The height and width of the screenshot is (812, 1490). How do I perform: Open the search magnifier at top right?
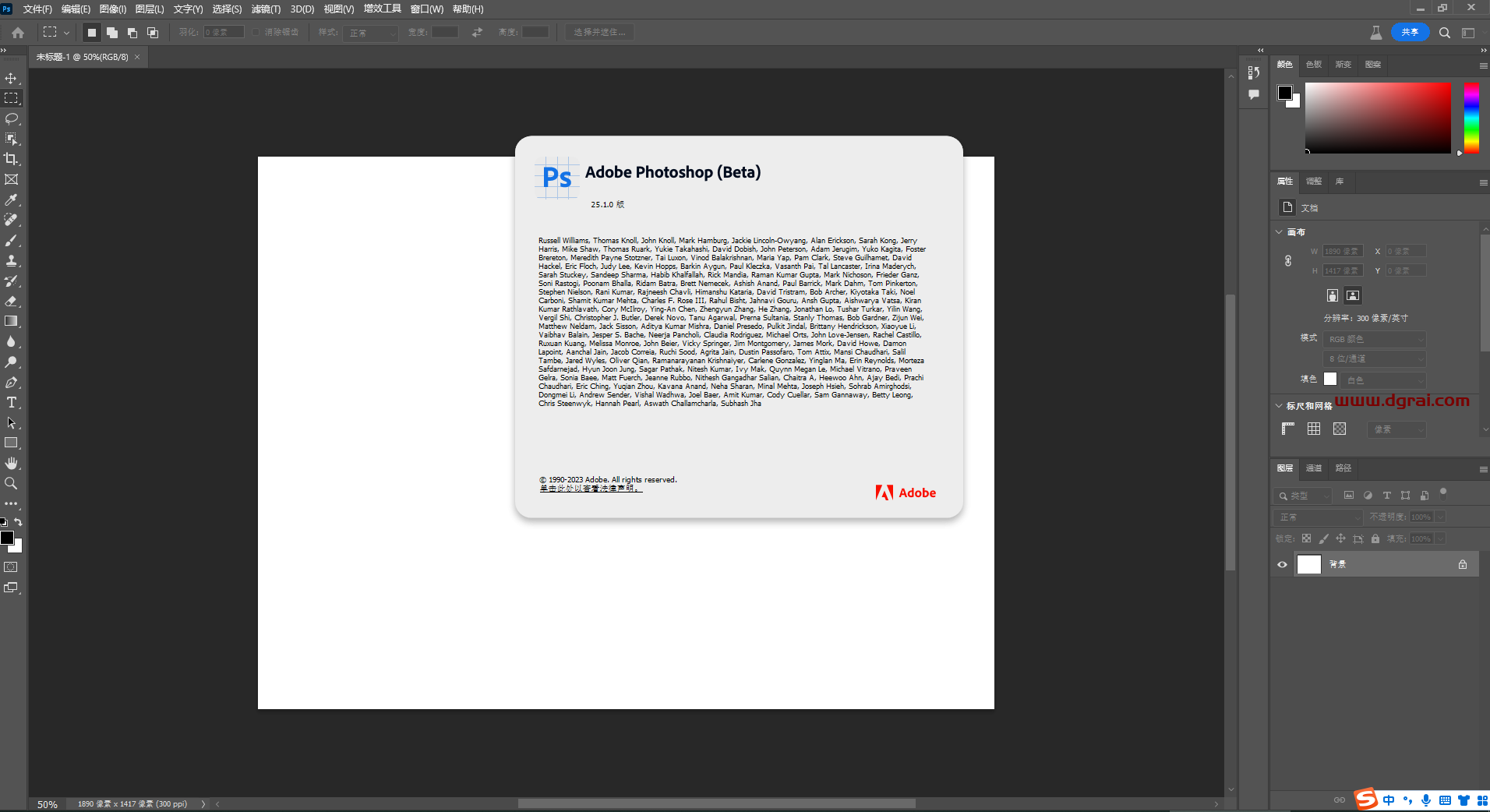coord(1444,33)
